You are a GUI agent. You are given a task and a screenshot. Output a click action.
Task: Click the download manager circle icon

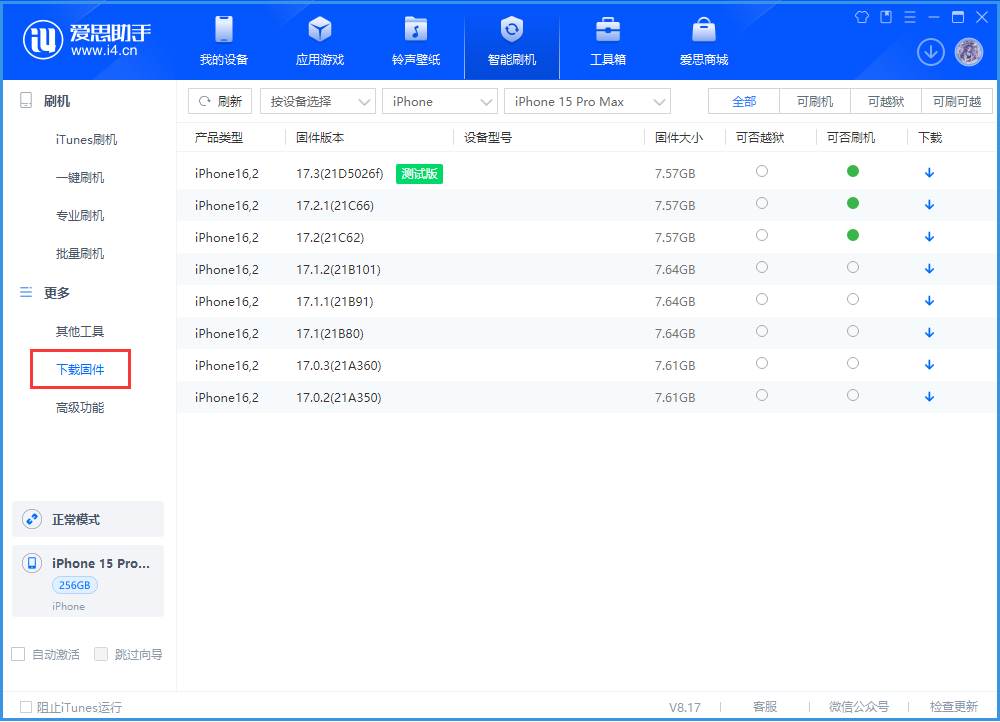(x=930, y=51)
